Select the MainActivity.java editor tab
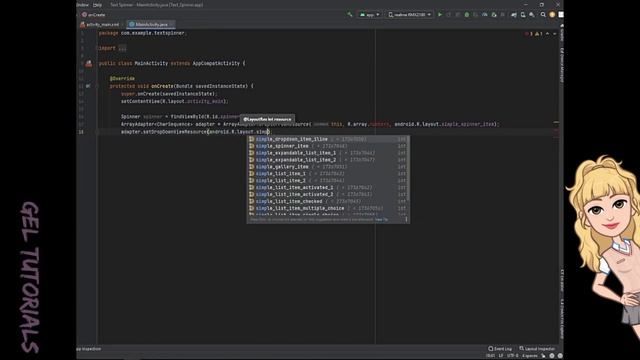This screenshot has width=640, height=360. tap(150, 24)
